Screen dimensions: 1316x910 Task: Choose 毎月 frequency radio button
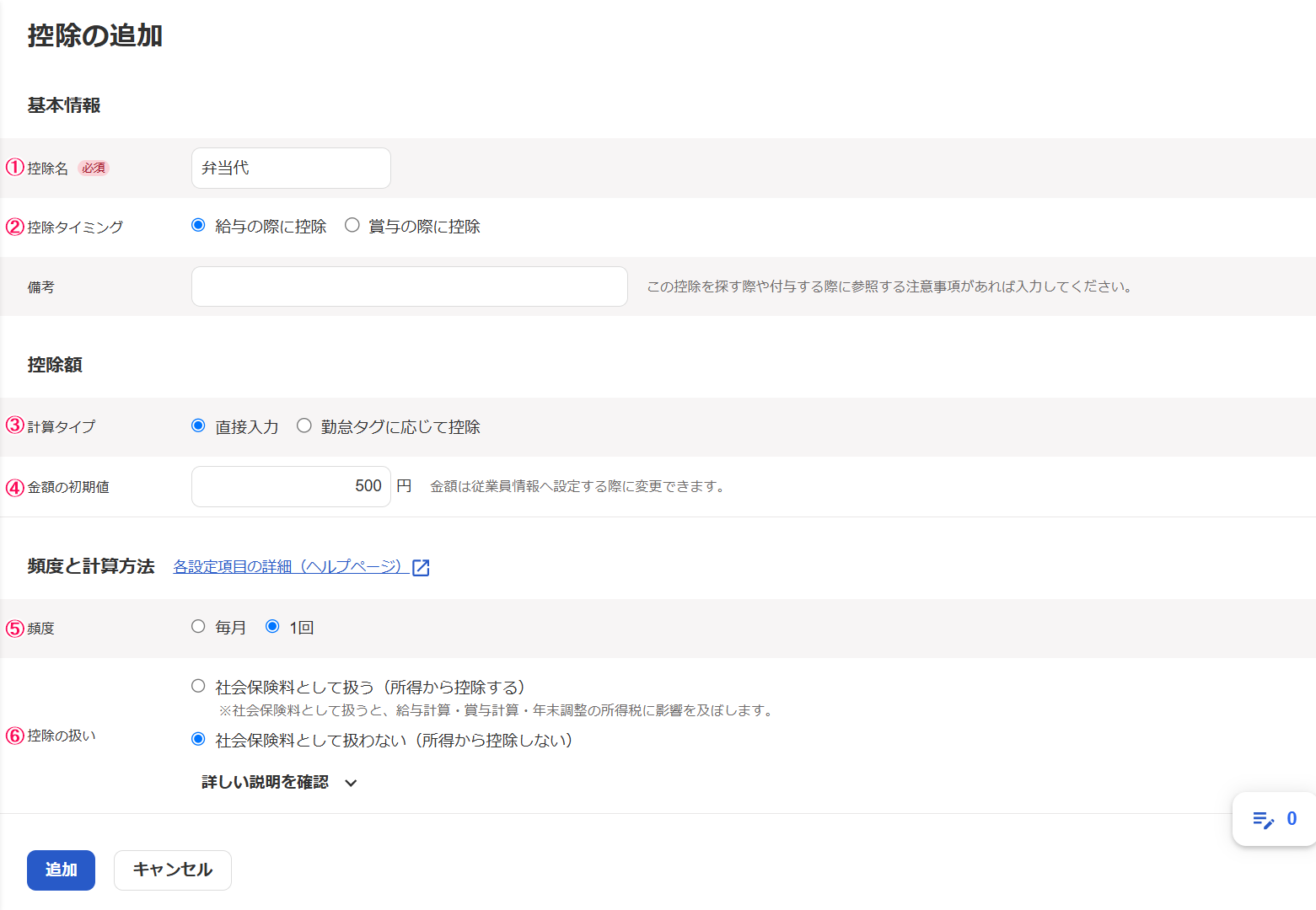[198, 626]
